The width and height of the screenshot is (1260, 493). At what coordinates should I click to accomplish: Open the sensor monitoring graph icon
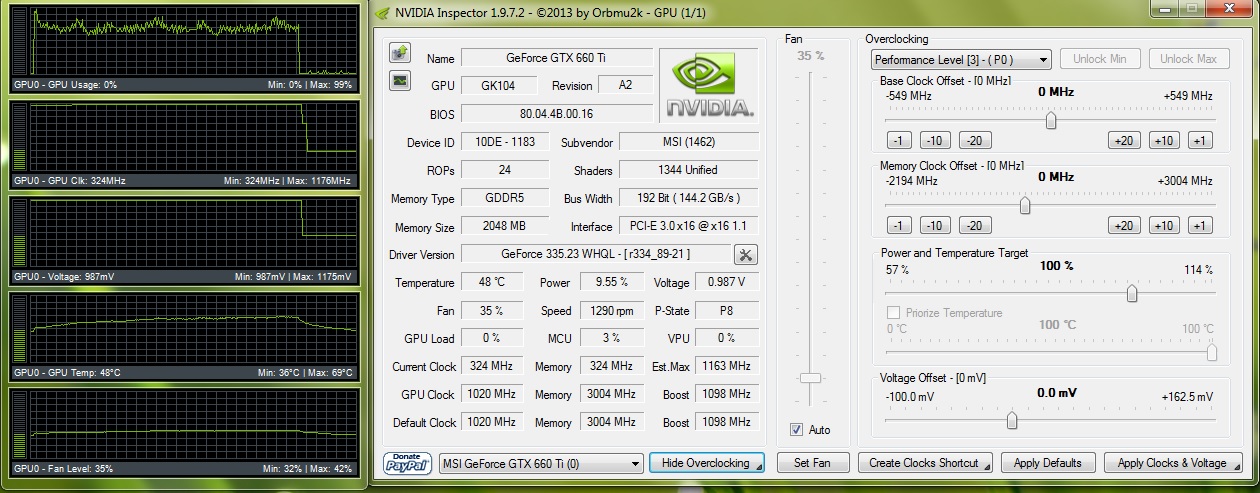400,80
